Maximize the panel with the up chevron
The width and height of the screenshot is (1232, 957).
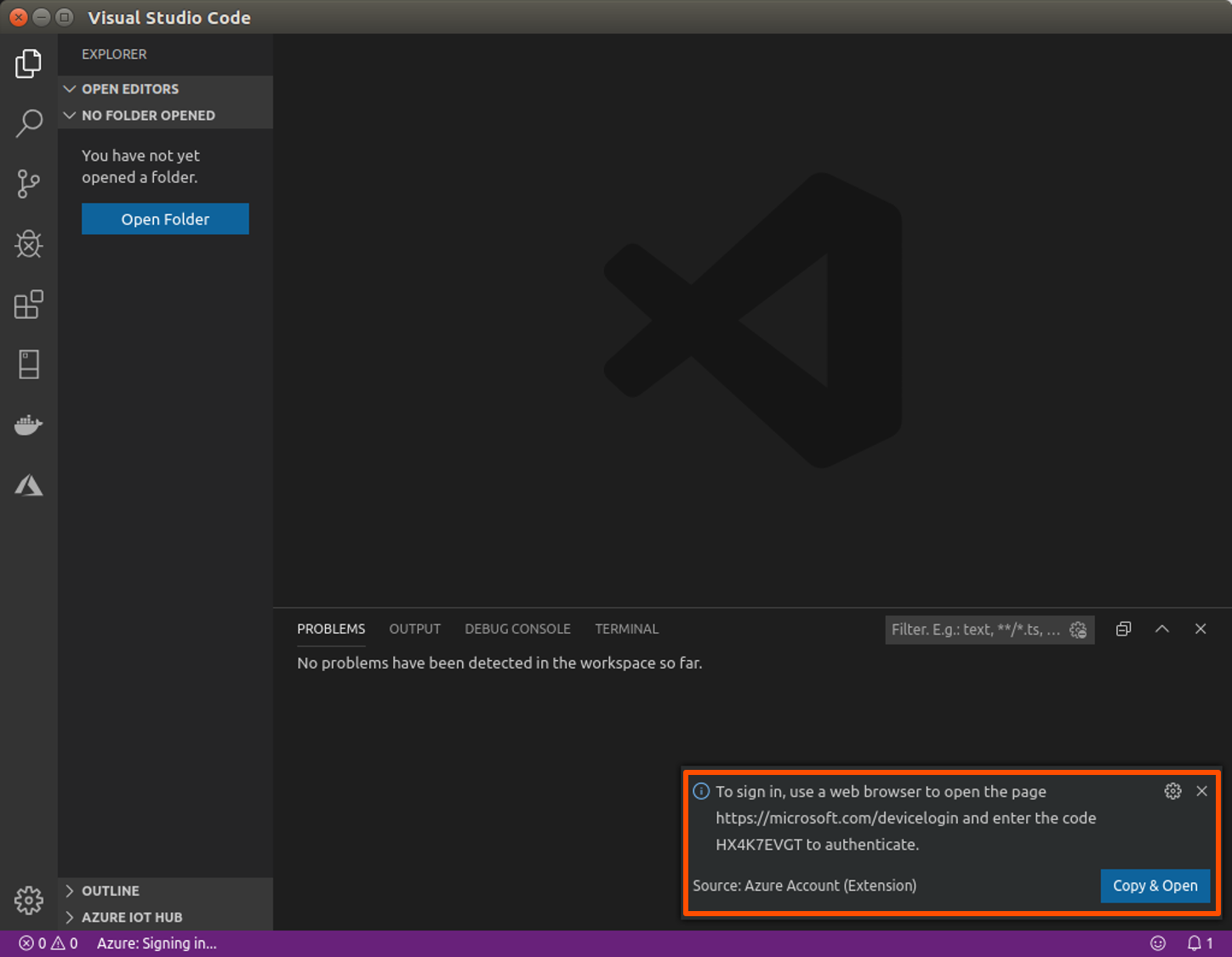pos(1162,629)
